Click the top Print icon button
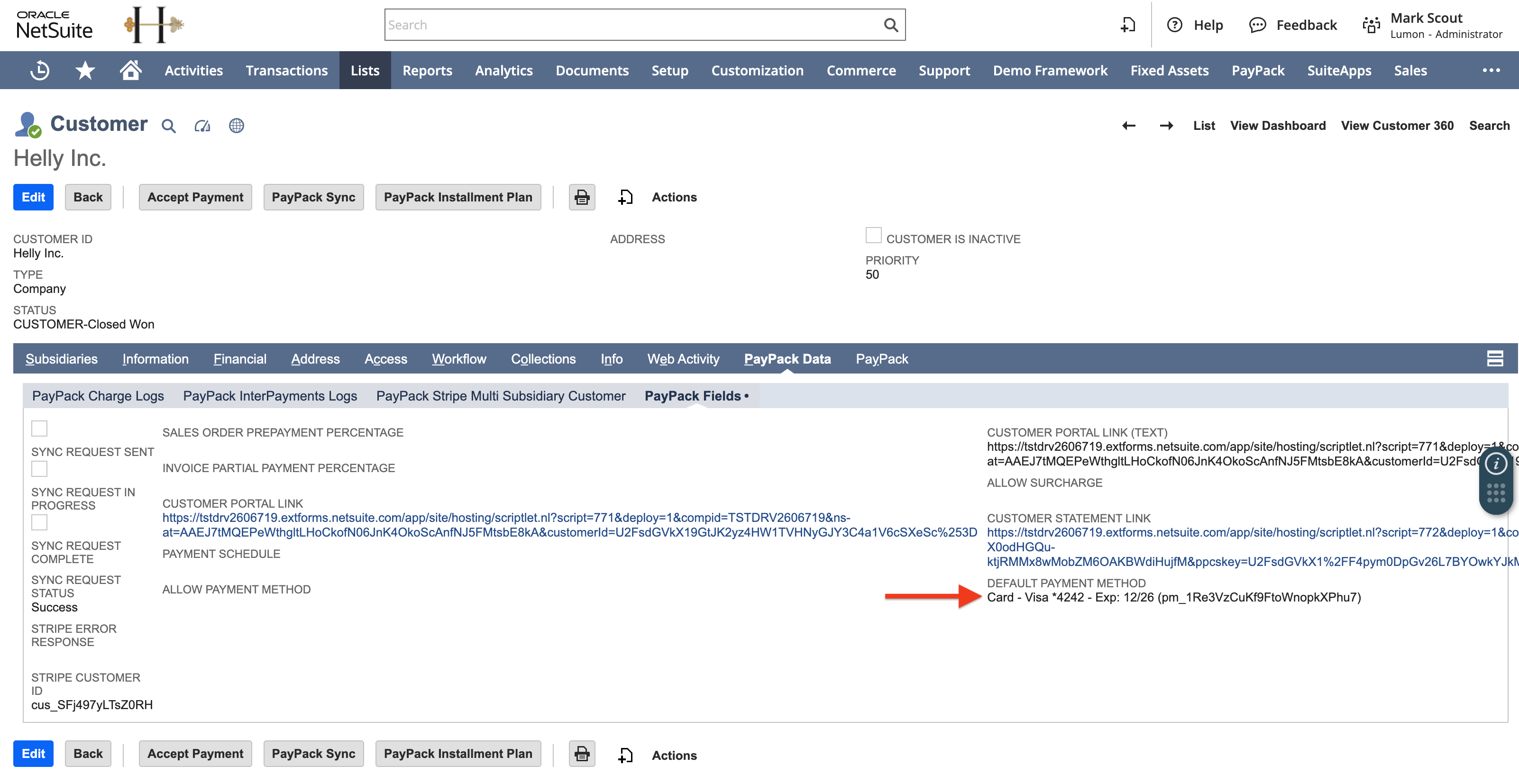 tap(581, 197)
